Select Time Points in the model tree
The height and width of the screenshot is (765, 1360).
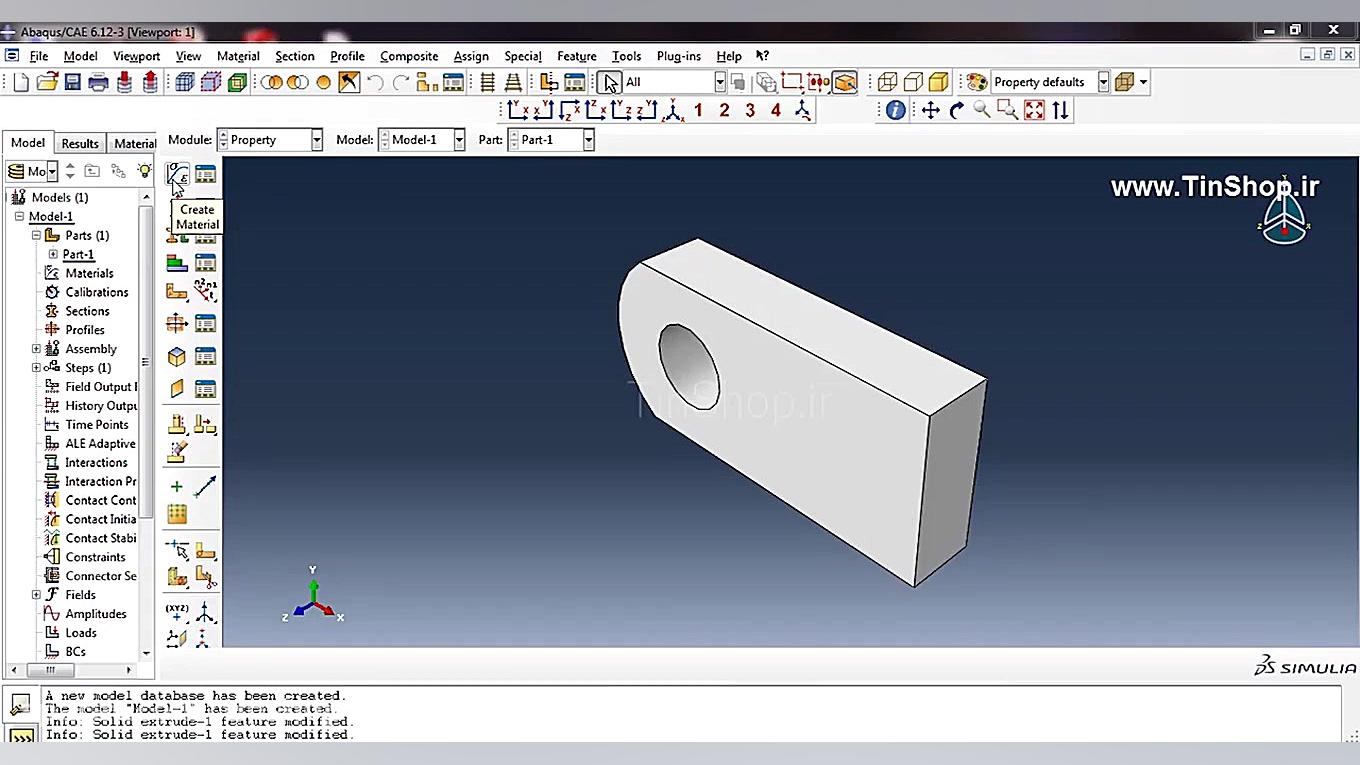point(97,425)
